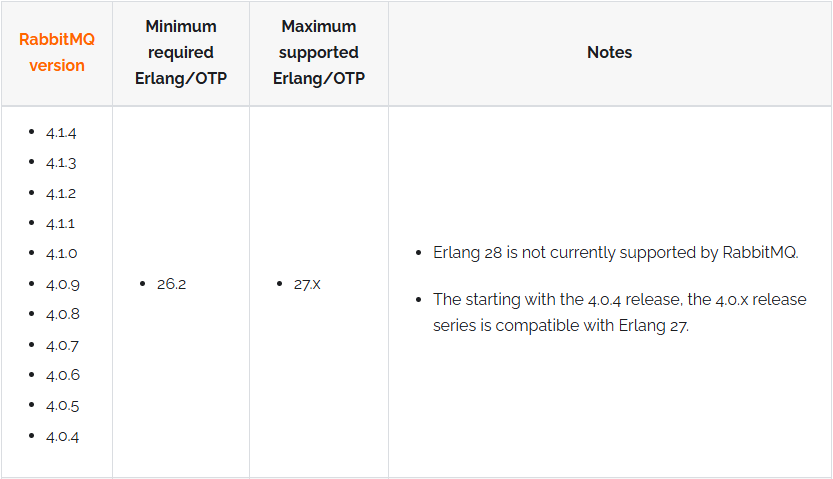Click the Minimum required Erlang/OTP column header

[x=181, y=52]
